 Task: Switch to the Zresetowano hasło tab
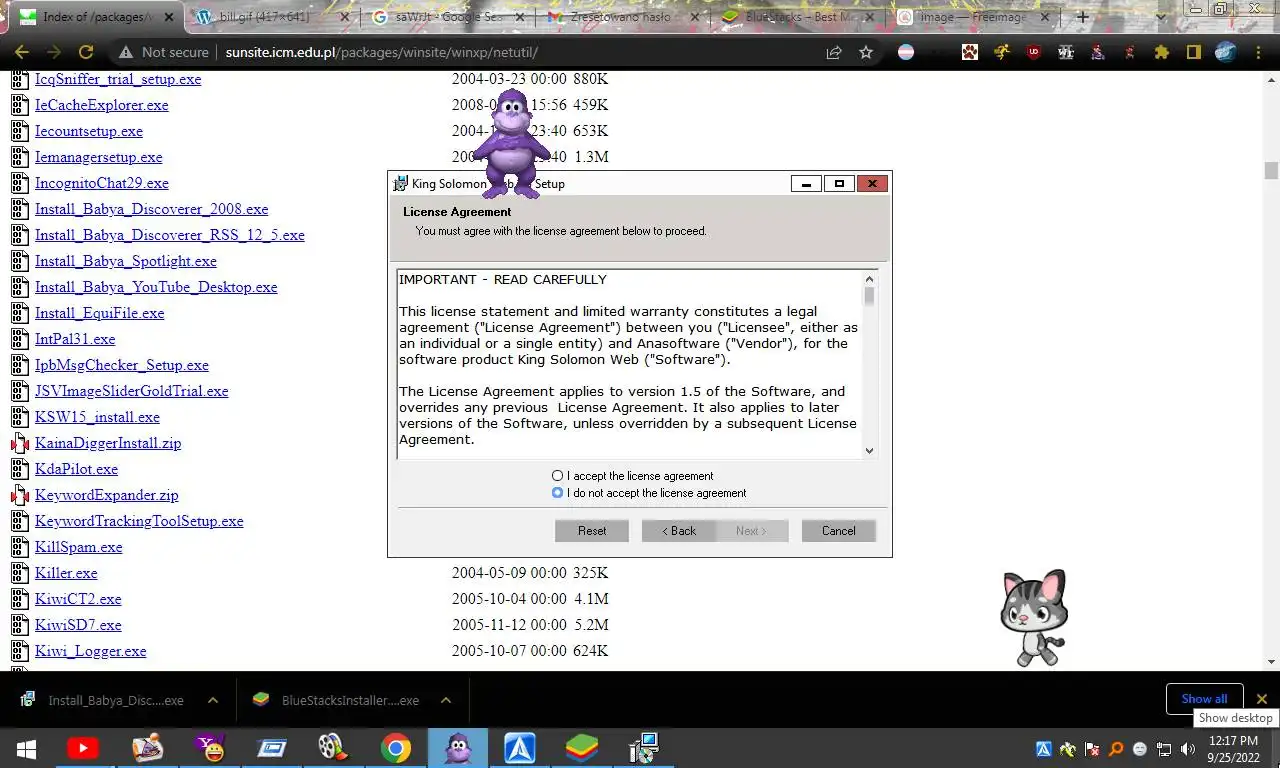point(622,17)
